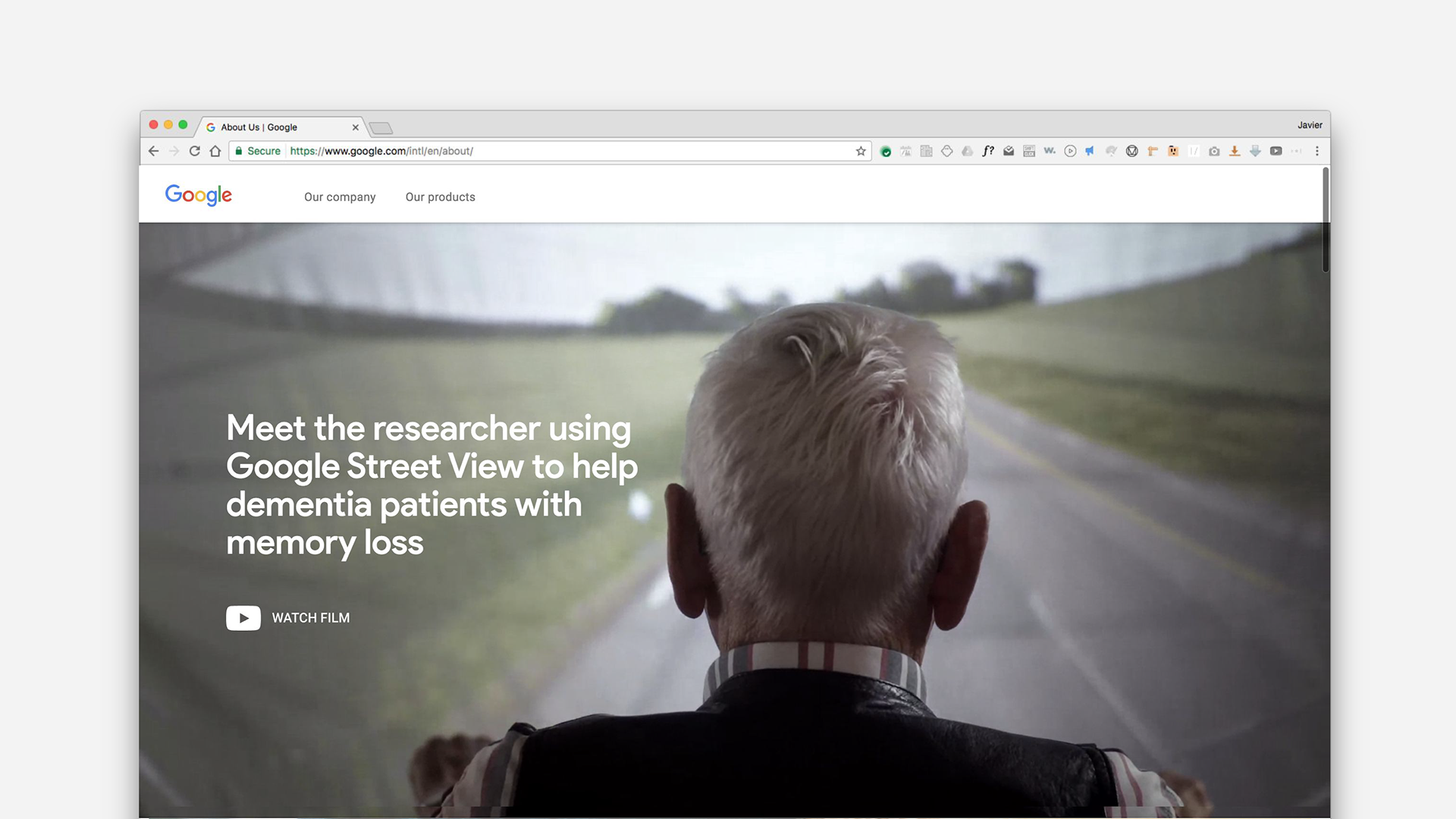This screenshot has width=1456, height=819.
Task: Click the orange download arrow extension
Action: coord(1235,151)
